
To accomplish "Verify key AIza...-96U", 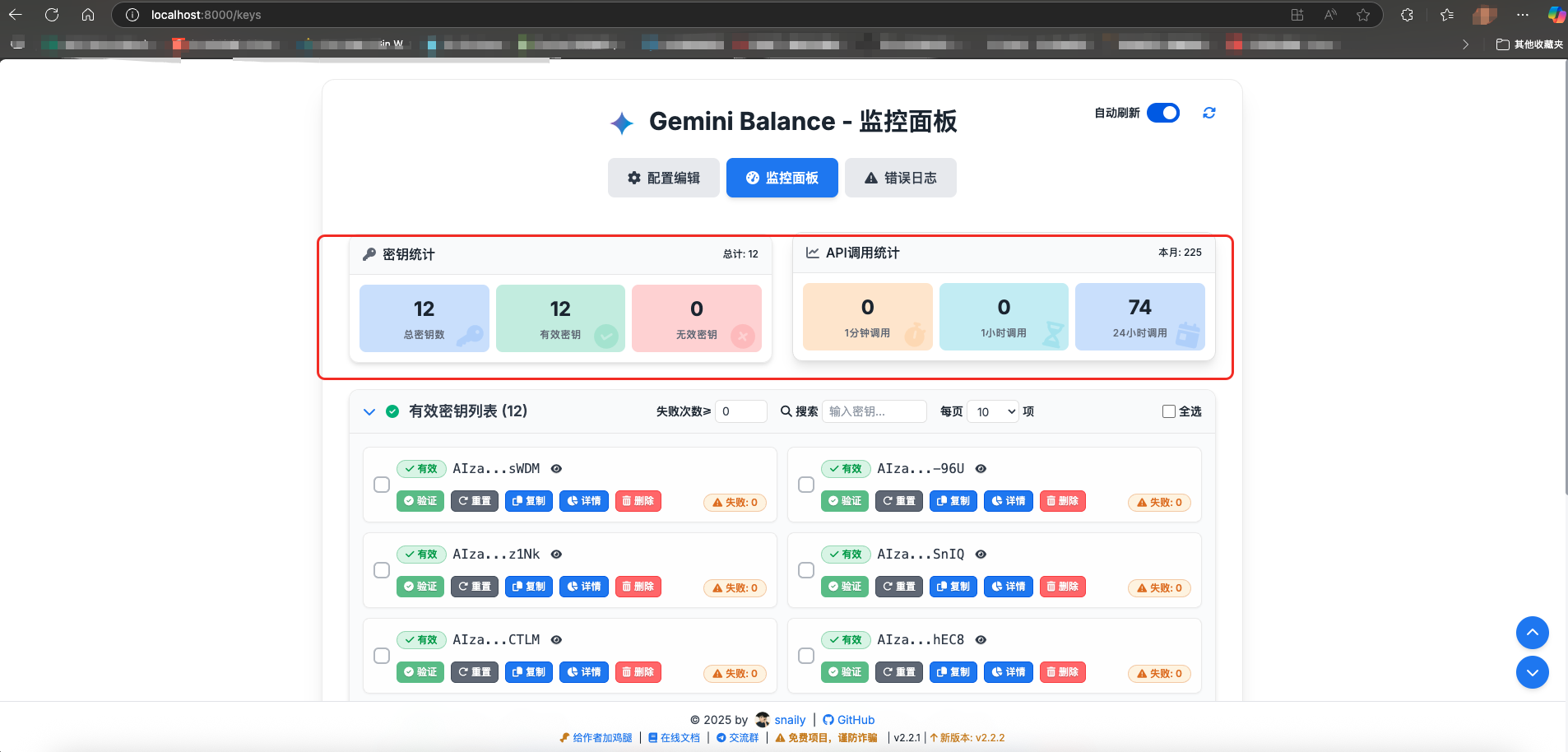I will click(x=845, y=501).
